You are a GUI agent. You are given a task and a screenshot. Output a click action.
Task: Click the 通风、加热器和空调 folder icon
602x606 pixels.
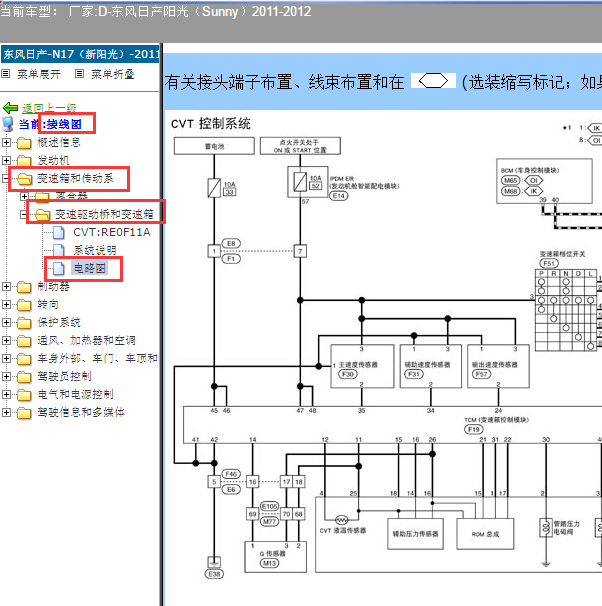click(24, 341)
